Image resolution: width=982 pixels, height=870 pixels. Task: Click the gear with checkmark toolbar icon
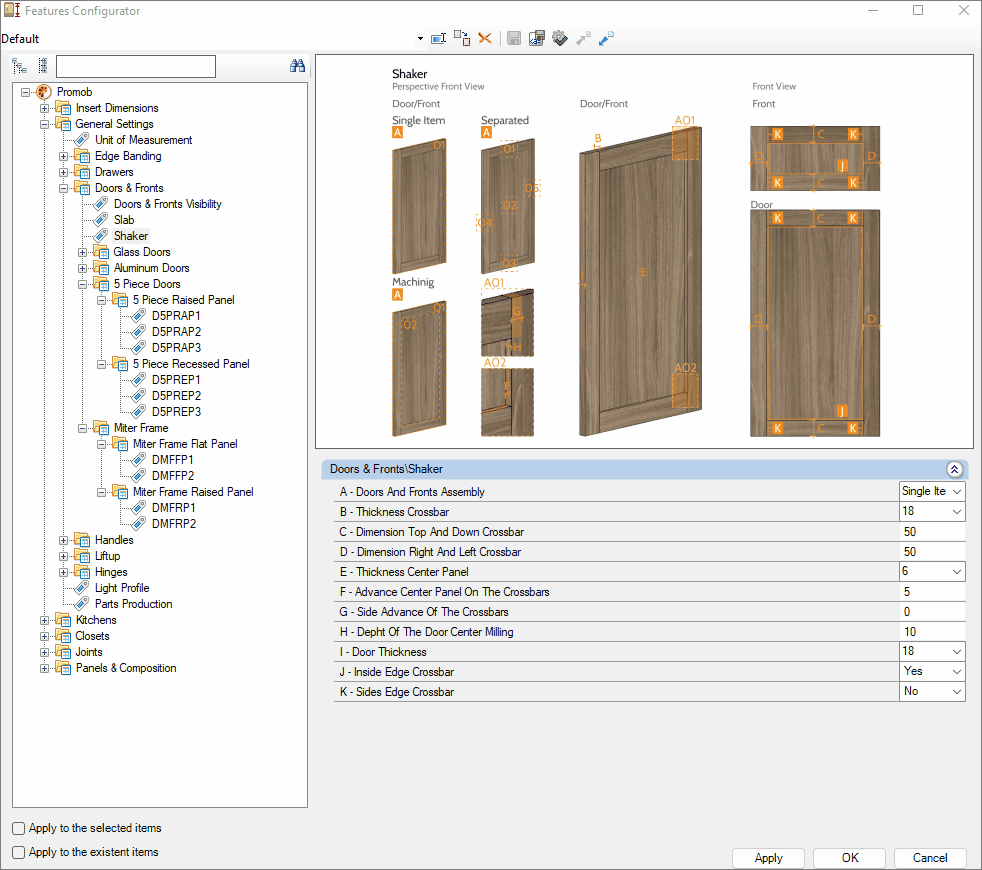tap(560, 39)
